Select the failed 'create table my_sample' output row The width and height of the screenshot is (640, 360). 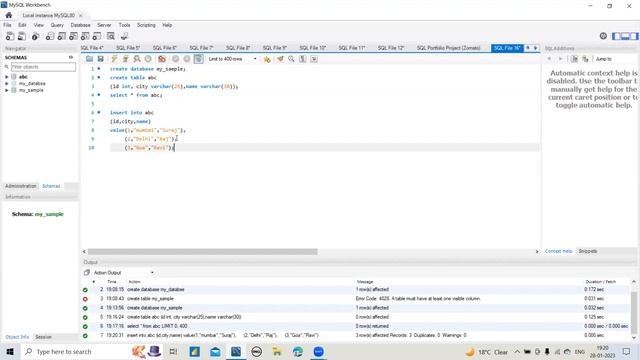pyautogui.click(x=355, y=299)
